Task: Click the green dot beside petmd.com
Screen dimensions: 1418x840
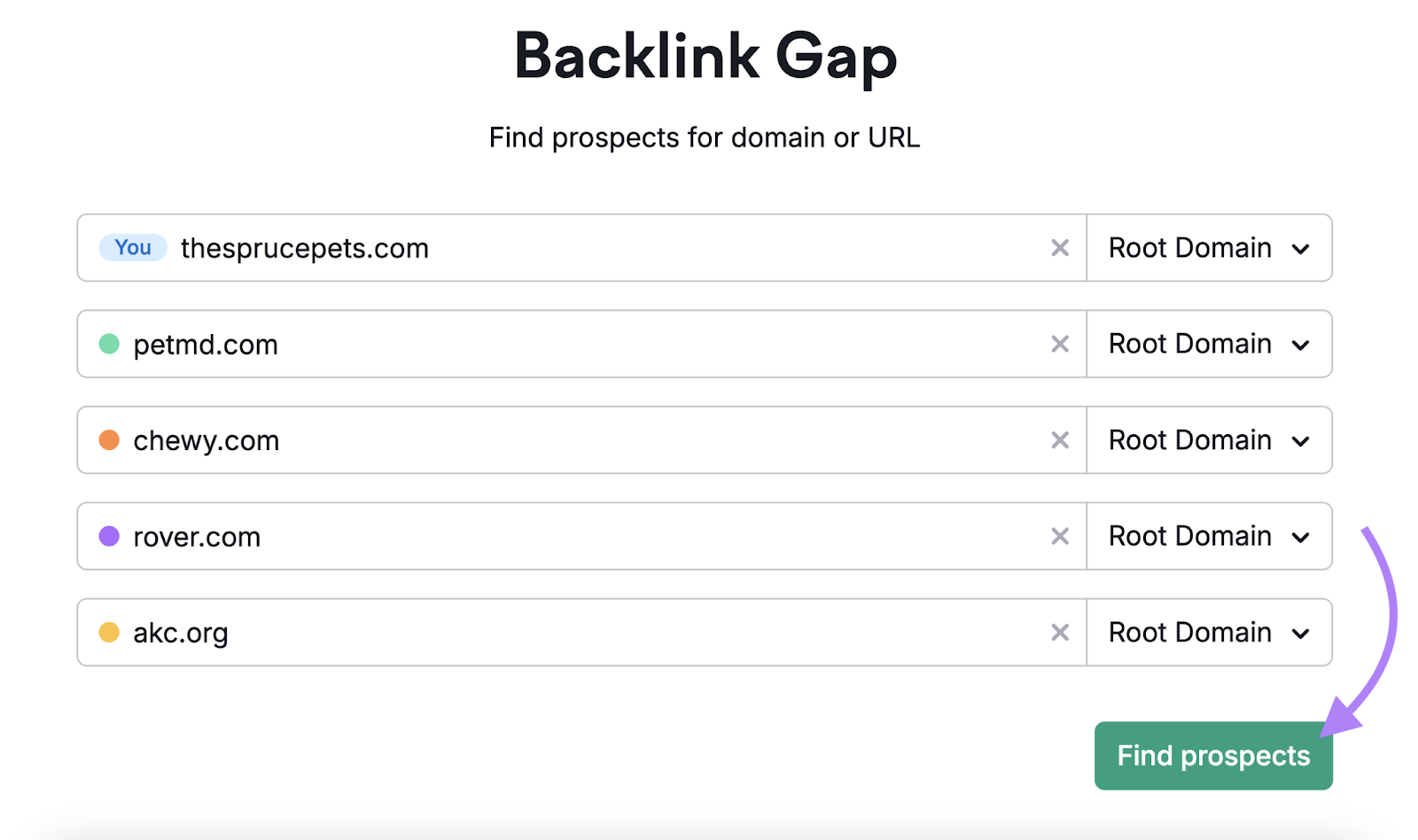Action: tap(109, 344)
